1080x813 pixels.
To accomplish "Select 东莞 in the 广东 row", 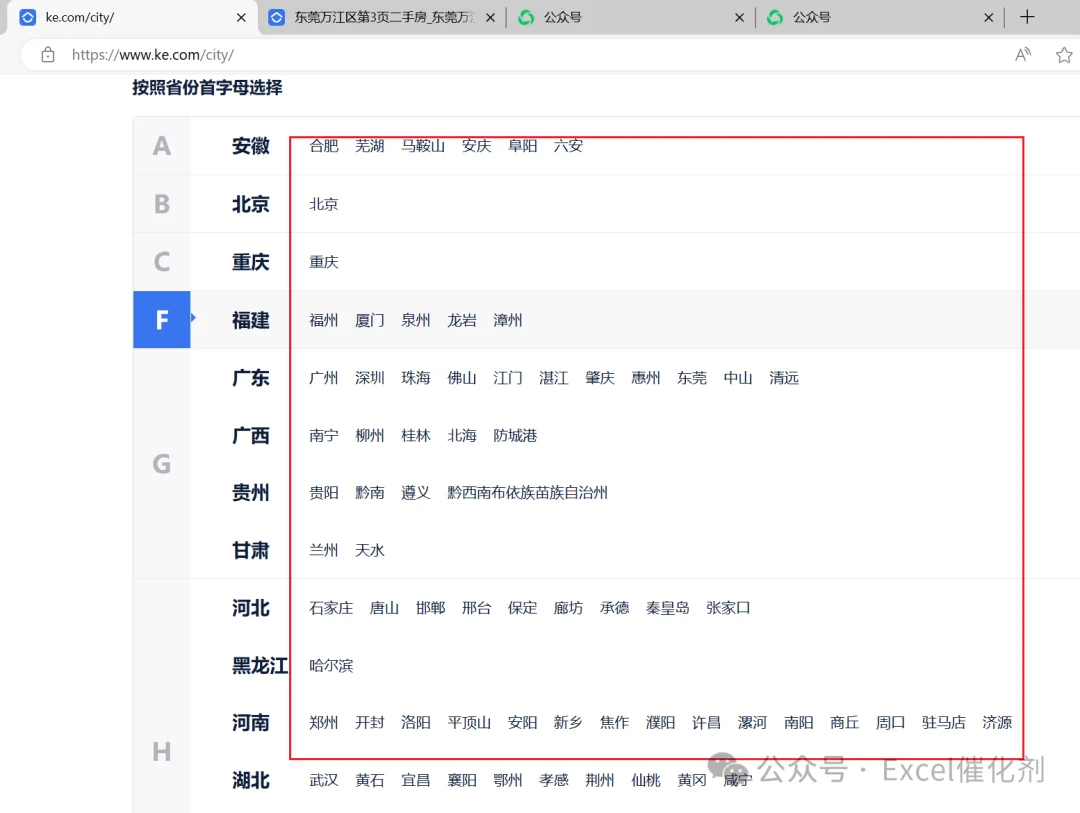I will pyautogui.click(x=692, y=378).
